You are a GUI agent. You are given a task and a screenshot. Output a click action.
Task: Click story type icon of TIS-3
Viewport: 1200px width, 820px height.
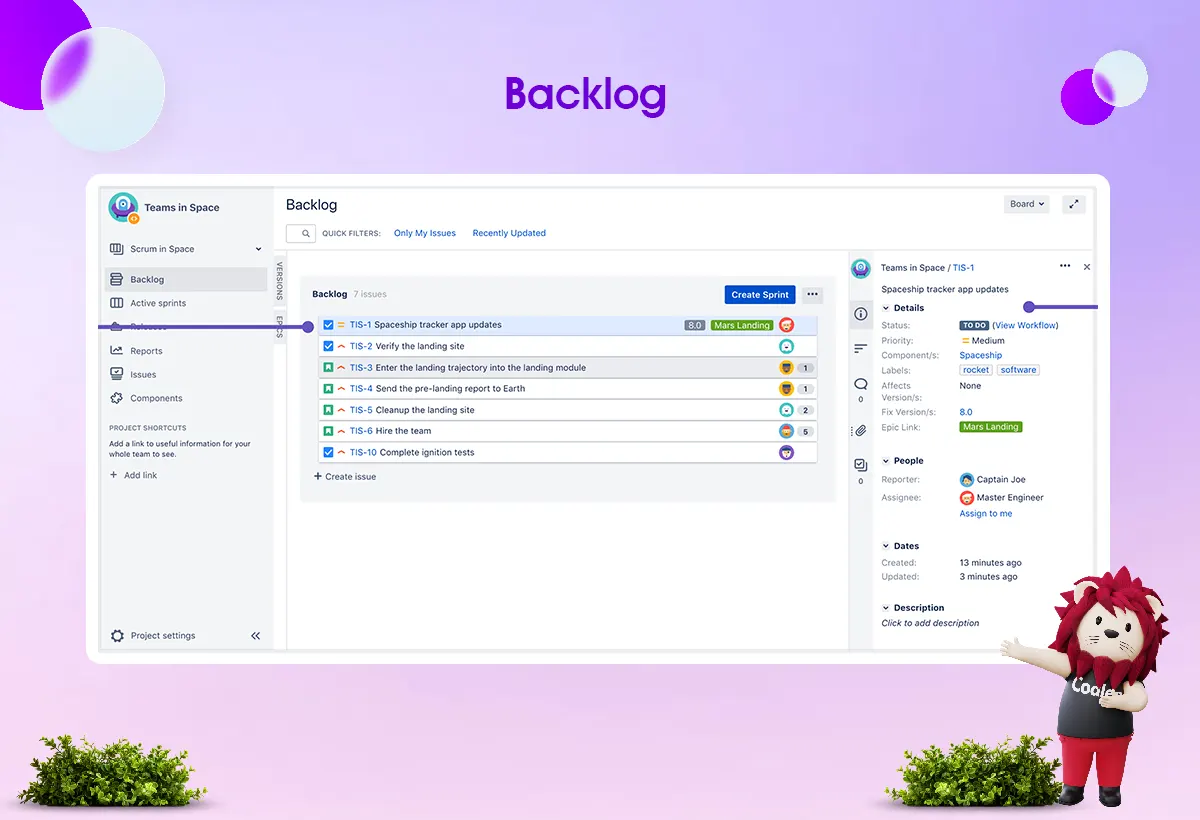click(x=328, y=368)
